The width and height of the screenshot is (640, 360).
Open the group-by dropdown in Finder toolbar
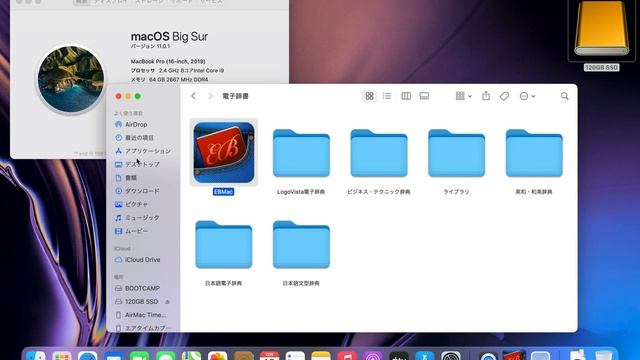[x=463, y=96]
